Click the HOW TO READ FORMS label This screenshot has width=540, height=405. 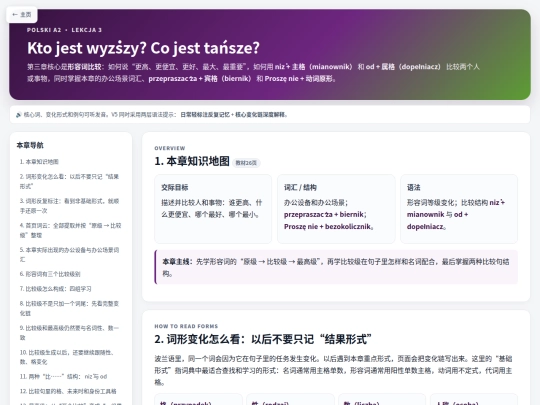(x=186, y=326)
